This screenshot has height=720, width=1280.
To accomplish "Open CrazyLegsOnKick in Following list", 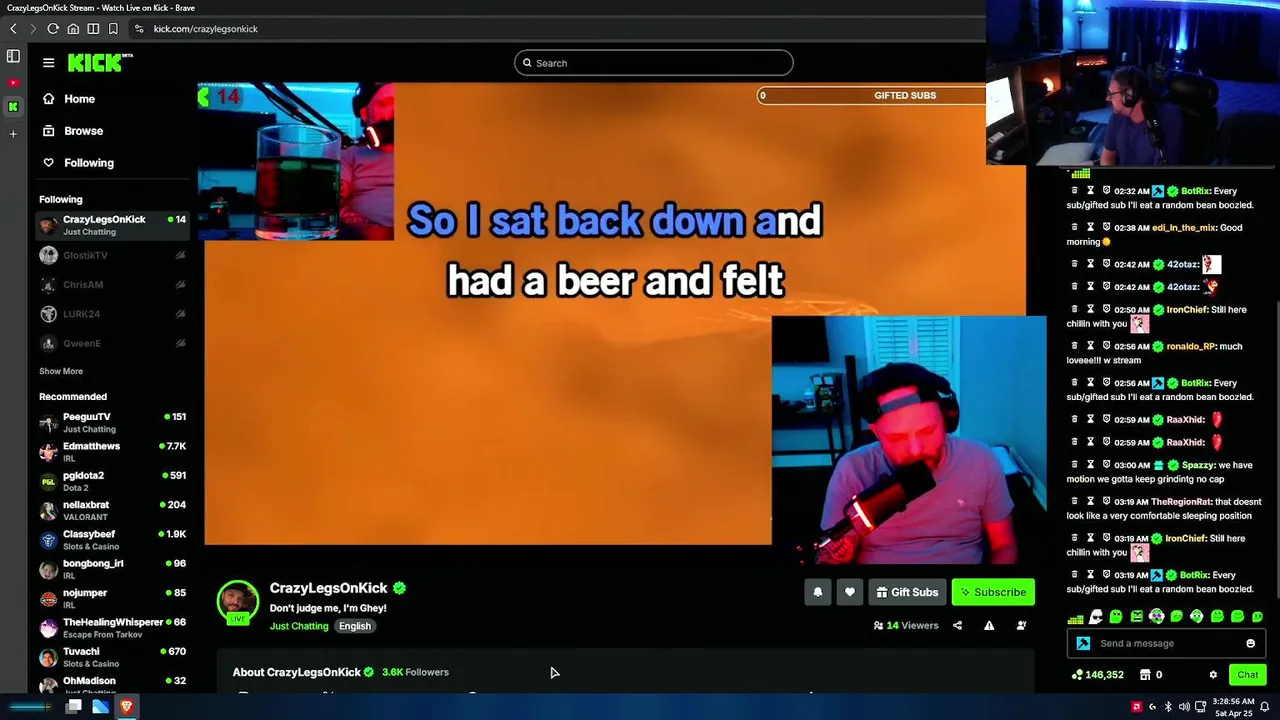I will [x=112, y=225].
